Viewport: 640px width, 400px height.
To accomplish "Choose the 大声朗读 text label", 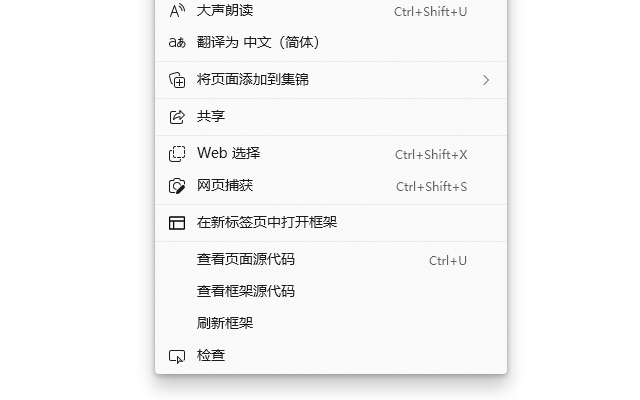I will coord(225,11).
